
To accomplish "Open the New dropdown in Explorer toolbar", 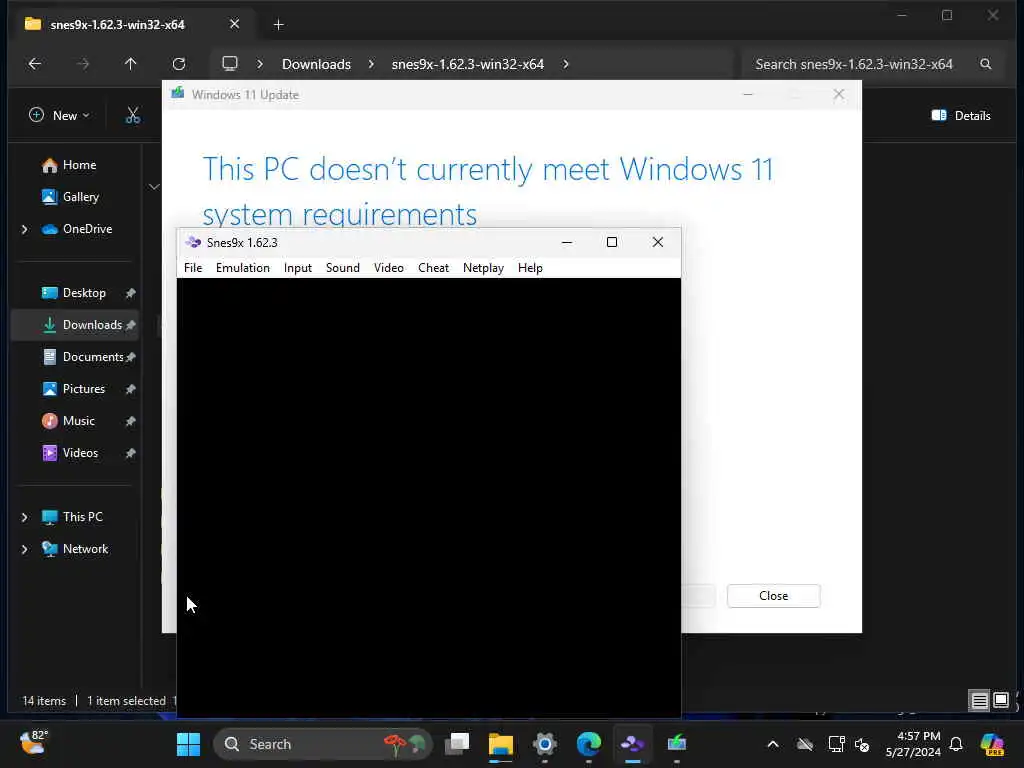I will (59, 116).
